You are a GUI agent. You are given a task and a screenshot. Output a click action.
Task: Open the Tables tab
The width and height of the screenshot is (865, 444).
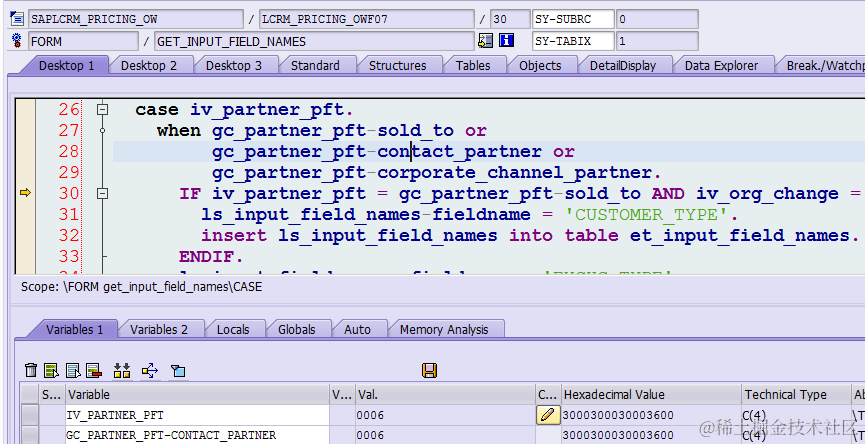coord(473,66)
